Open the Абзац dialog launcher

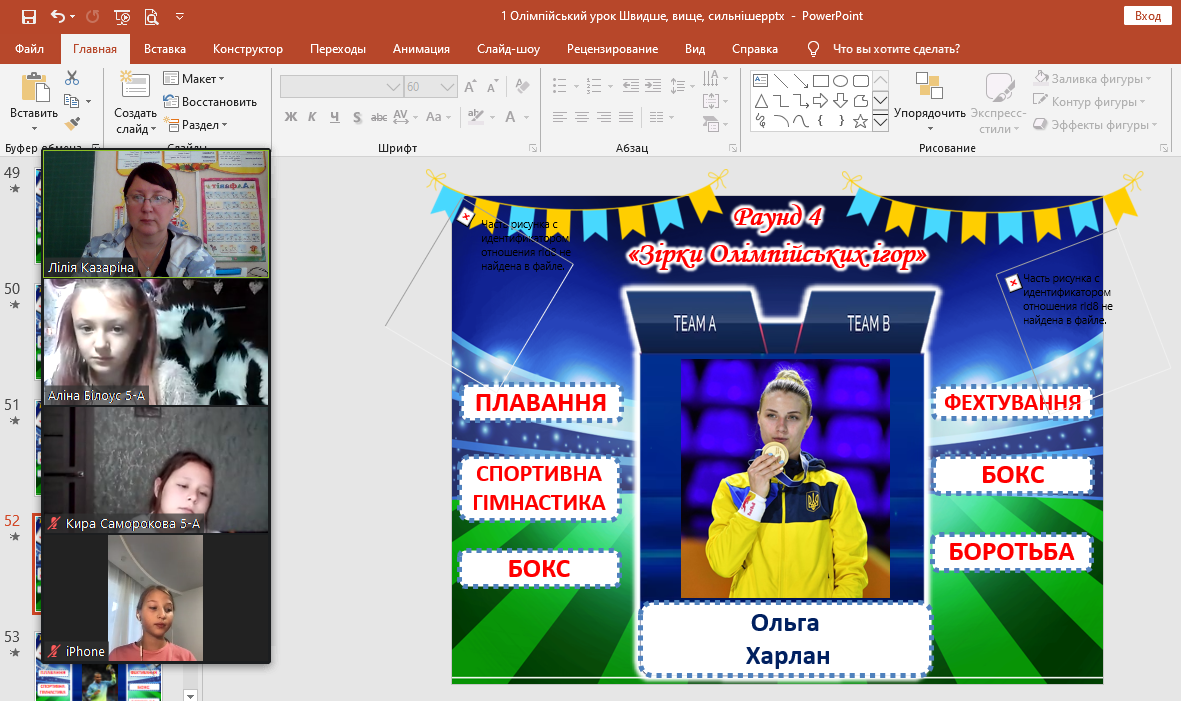(x=733, y=148)
